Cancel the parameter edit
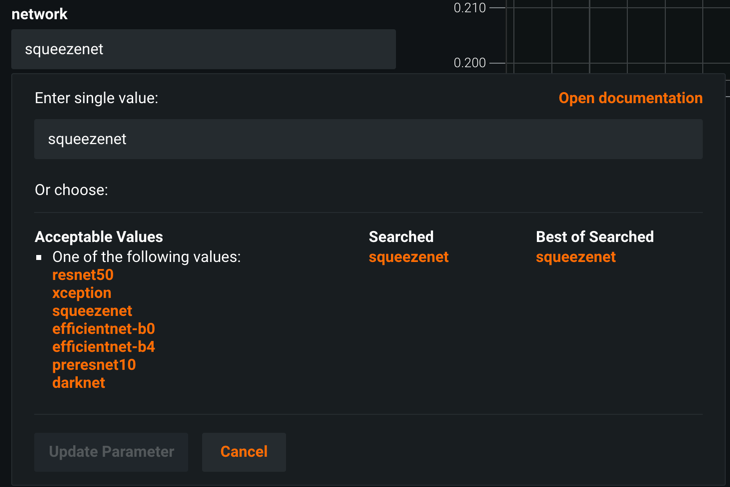This screenshot has height=487, width=730. pos(244,452)
